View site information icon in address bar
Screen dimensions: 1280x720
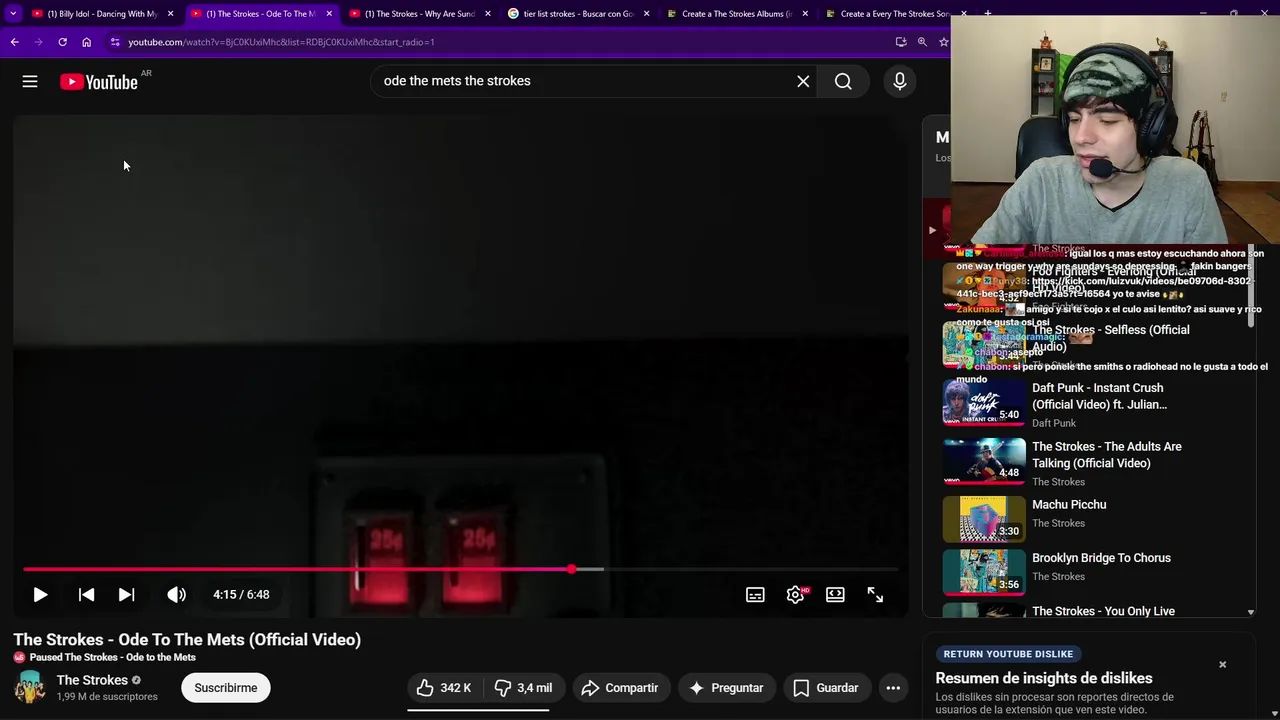[115, 42]
